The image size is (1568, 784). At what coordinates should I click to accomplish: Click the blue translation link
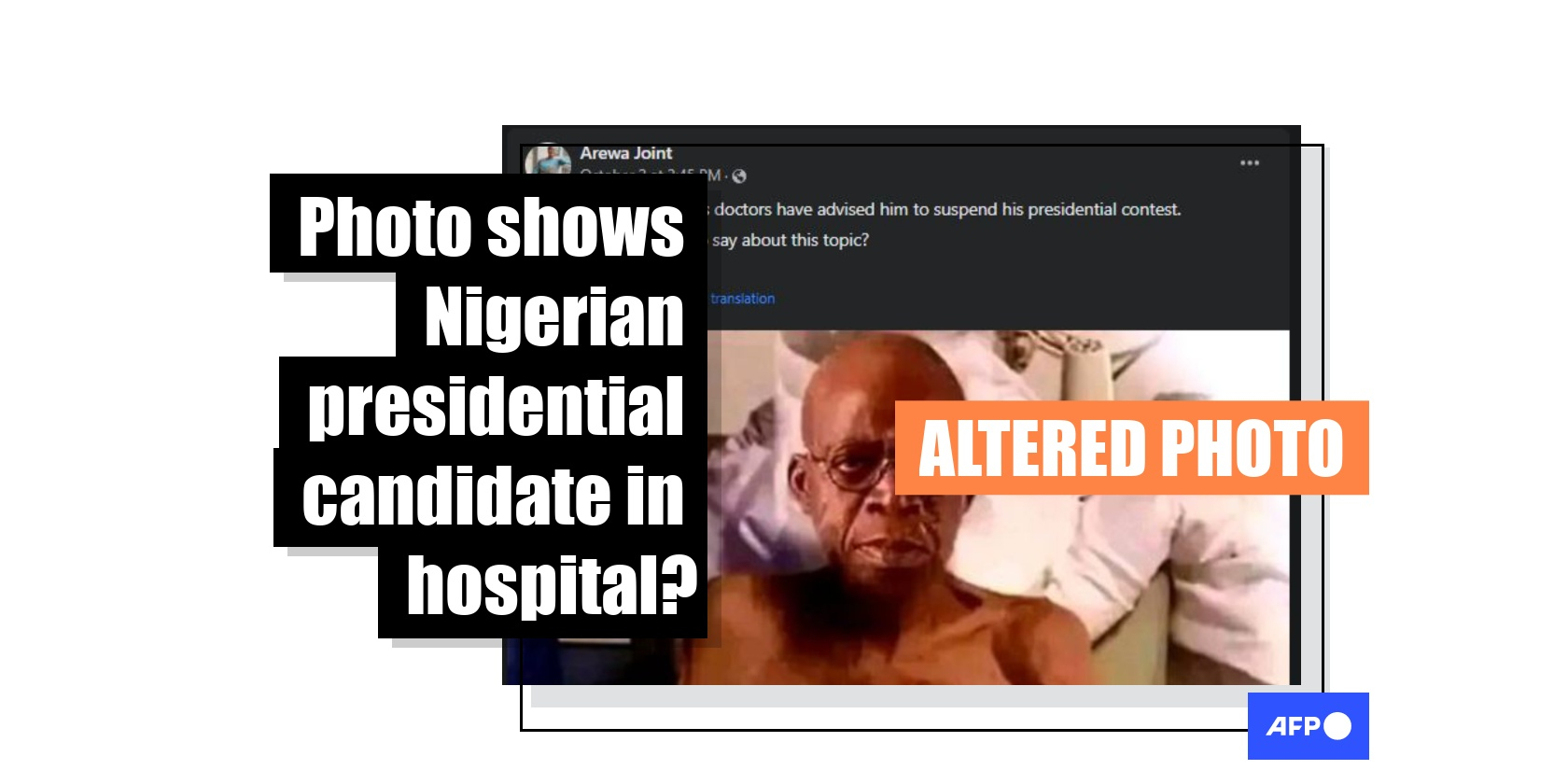tap(742, 299)
